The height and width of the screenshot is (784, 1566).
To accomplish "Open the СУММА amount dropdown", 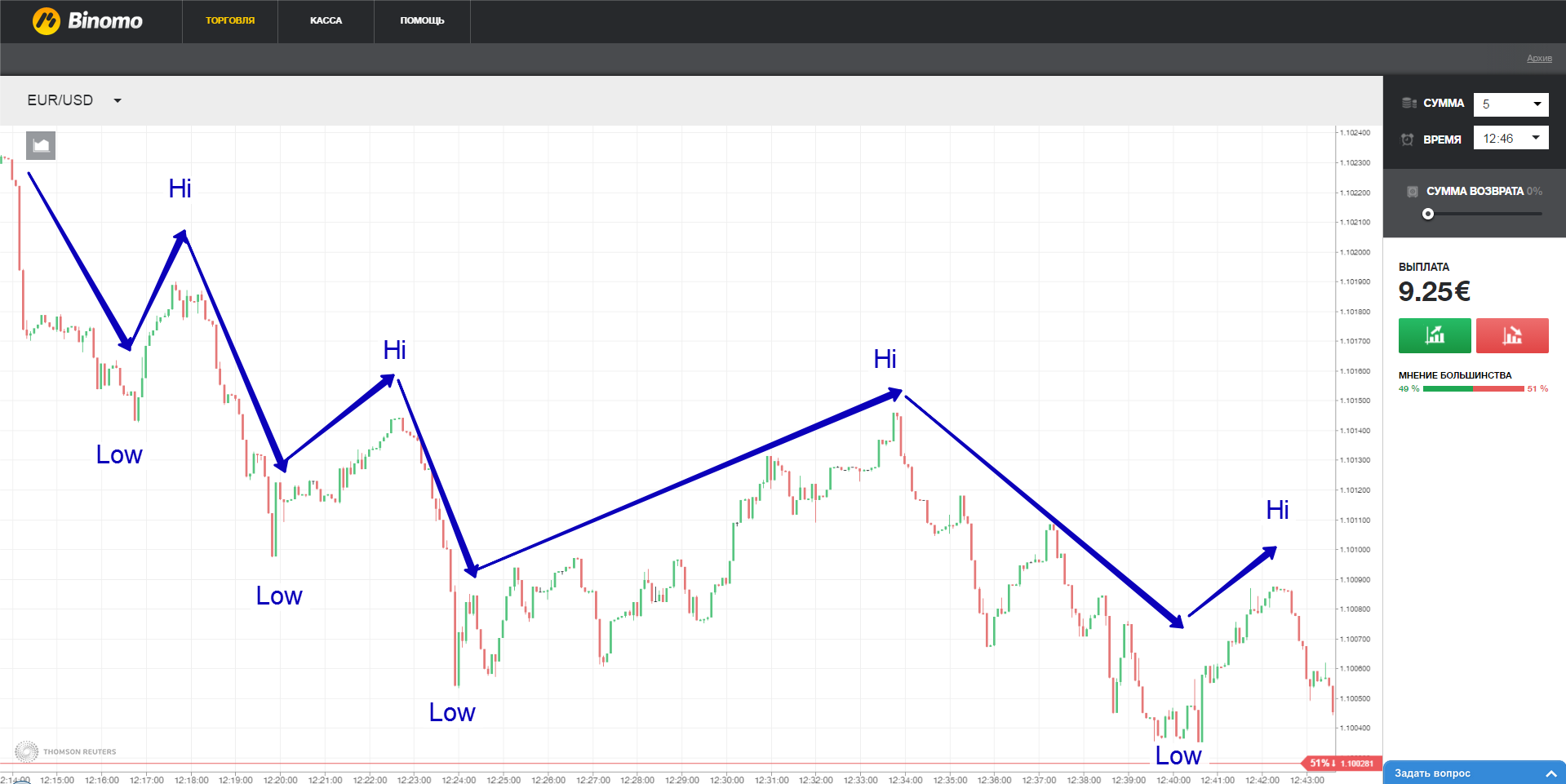I will [x=1511, y=104].
